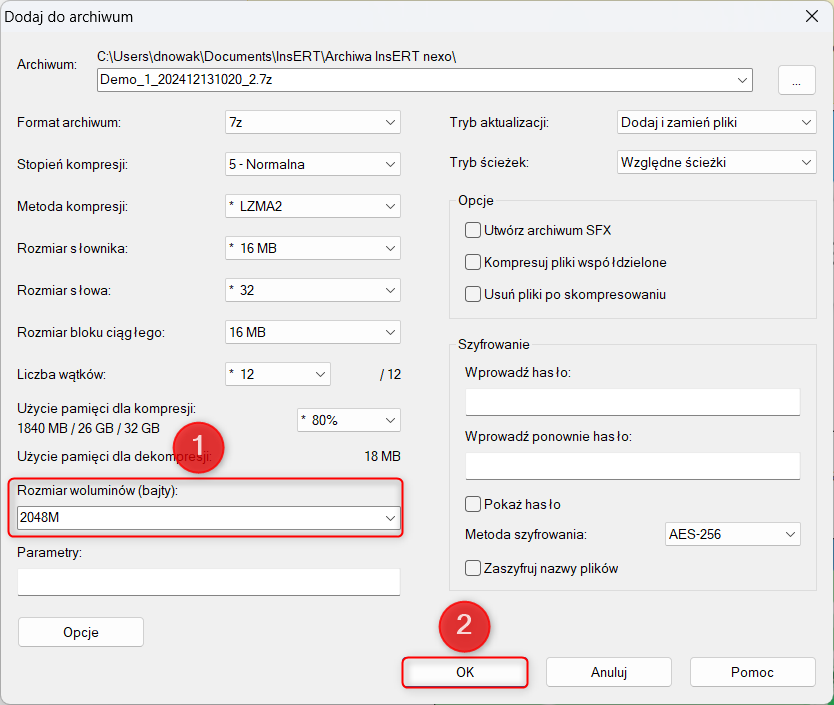This screenshot has width=834, height=705.
Task: Open the Metoda szyfrowania AES-256 dropdown
Action: click(732, 534)
